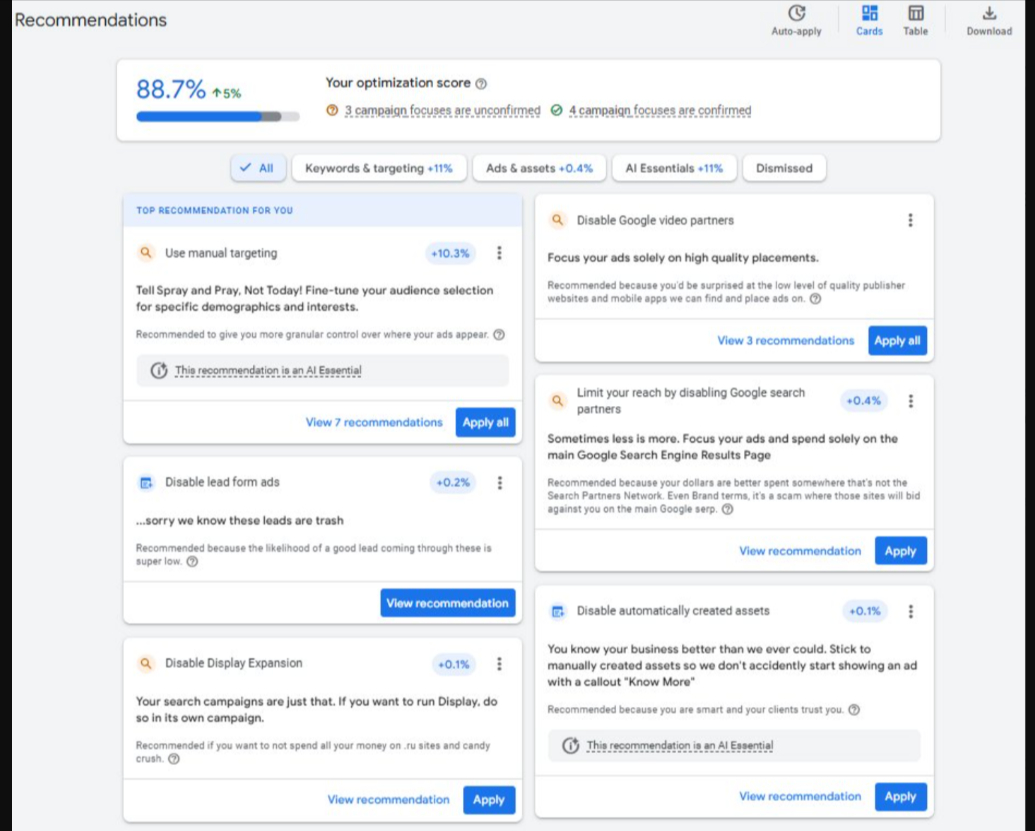This screenshot has height=831, width=1035.
Task: Switch to Cards view
Action: click(869, 20)
